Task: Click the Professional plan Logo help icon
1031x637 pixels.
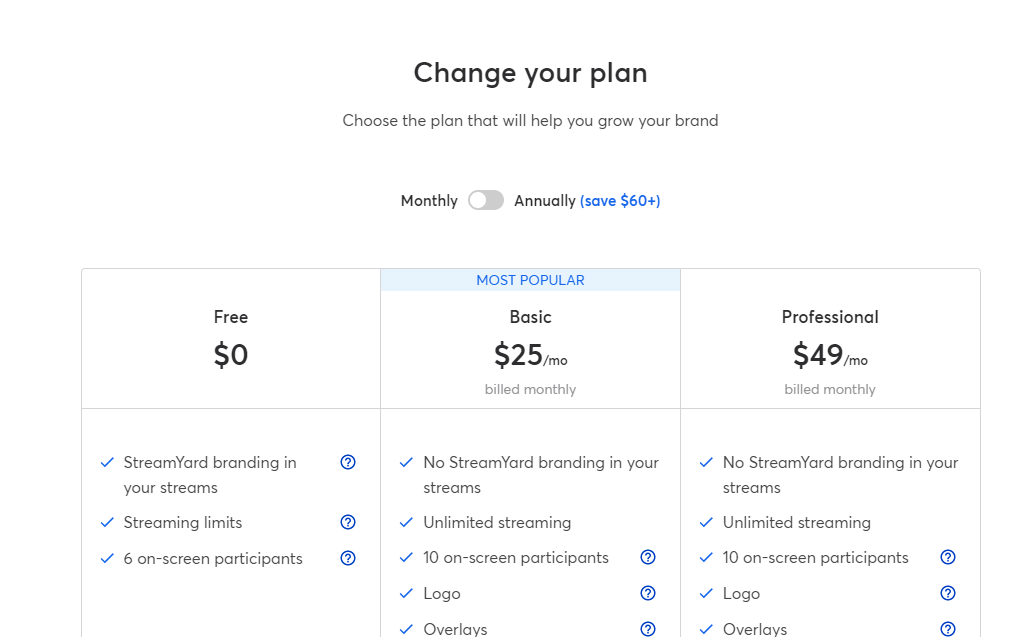Action: click(x=948, y=593)
